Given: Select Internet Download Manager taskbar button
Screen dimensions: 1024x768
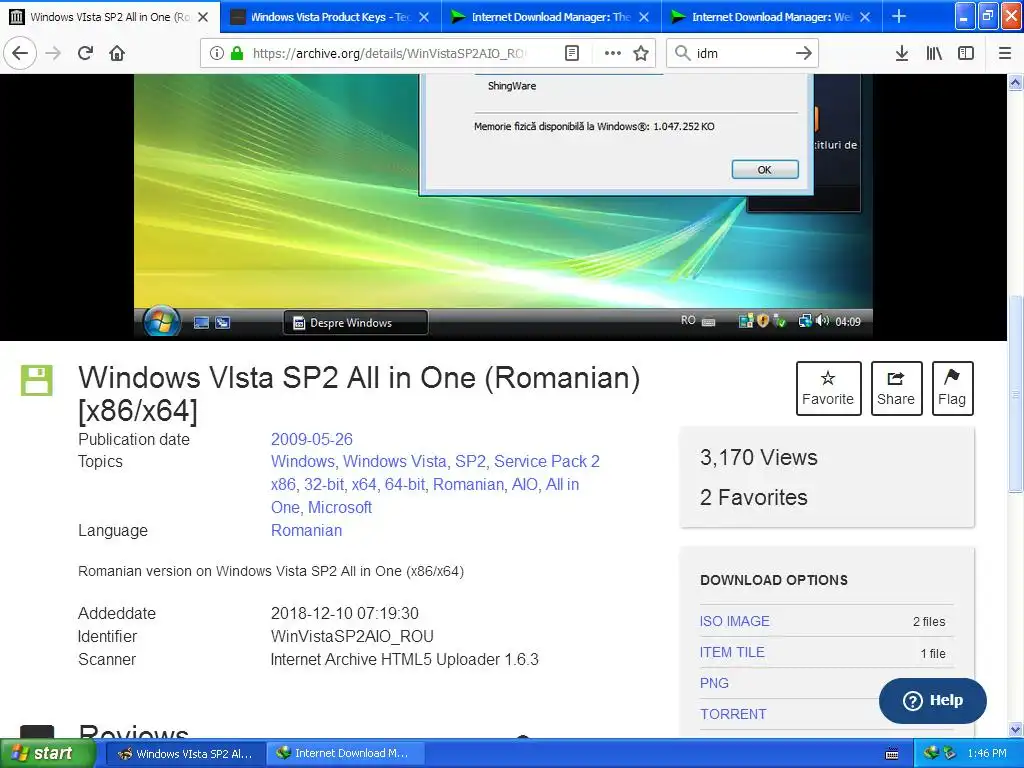Looking at the screenshot, I should point(345,754).
